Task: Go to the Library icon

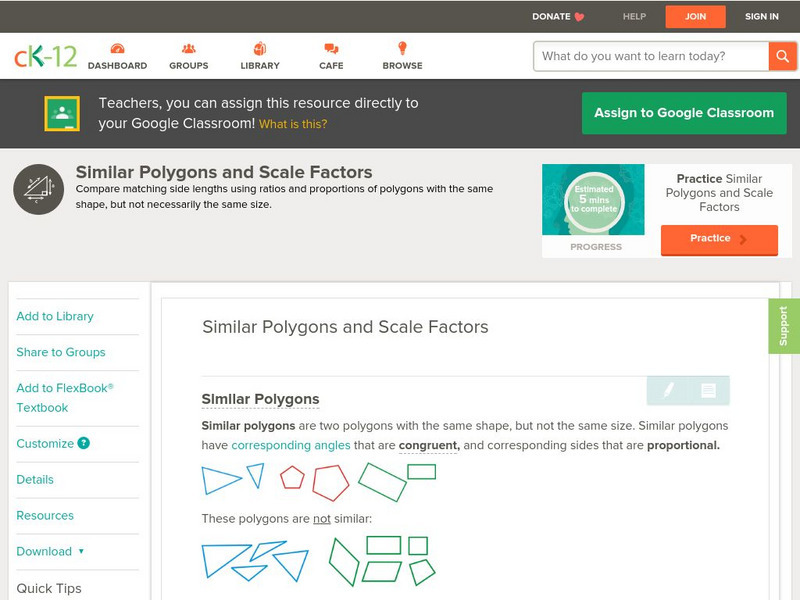Action: tap(260, 49)
